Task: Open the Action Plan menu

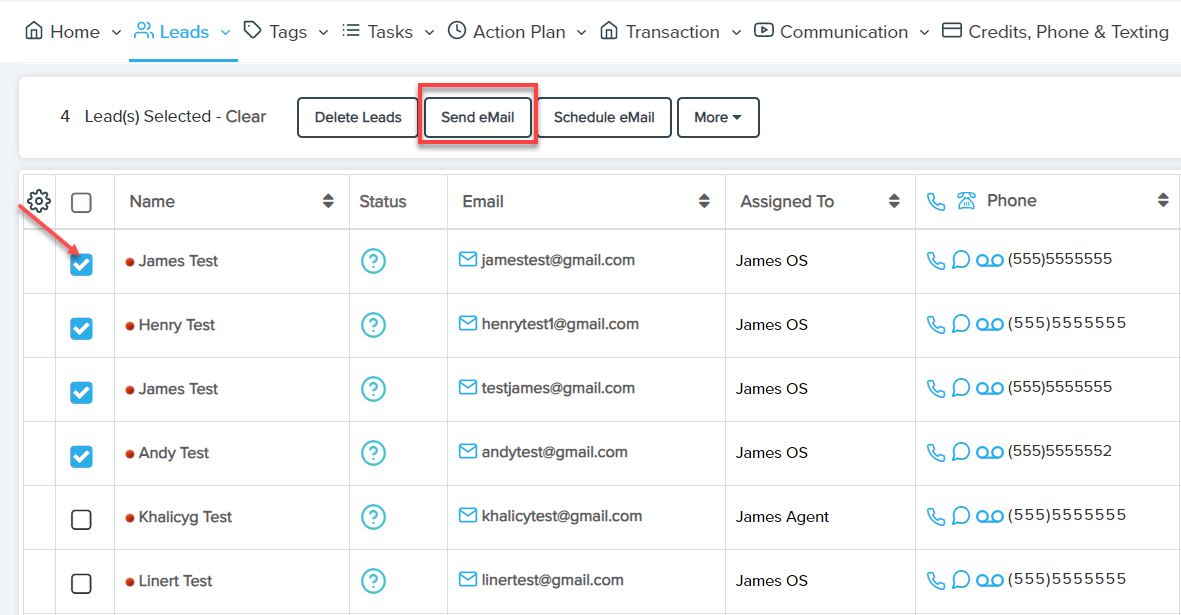Action: [x=519, y=32]
